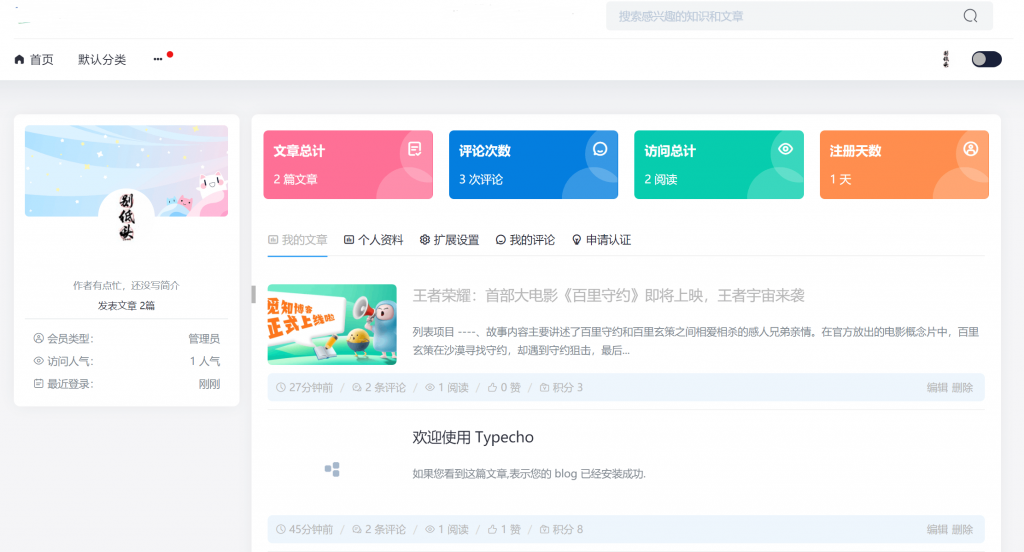Click clock icon next to 45分钟前
The image size is (1024, 552).
click(281, 529)
